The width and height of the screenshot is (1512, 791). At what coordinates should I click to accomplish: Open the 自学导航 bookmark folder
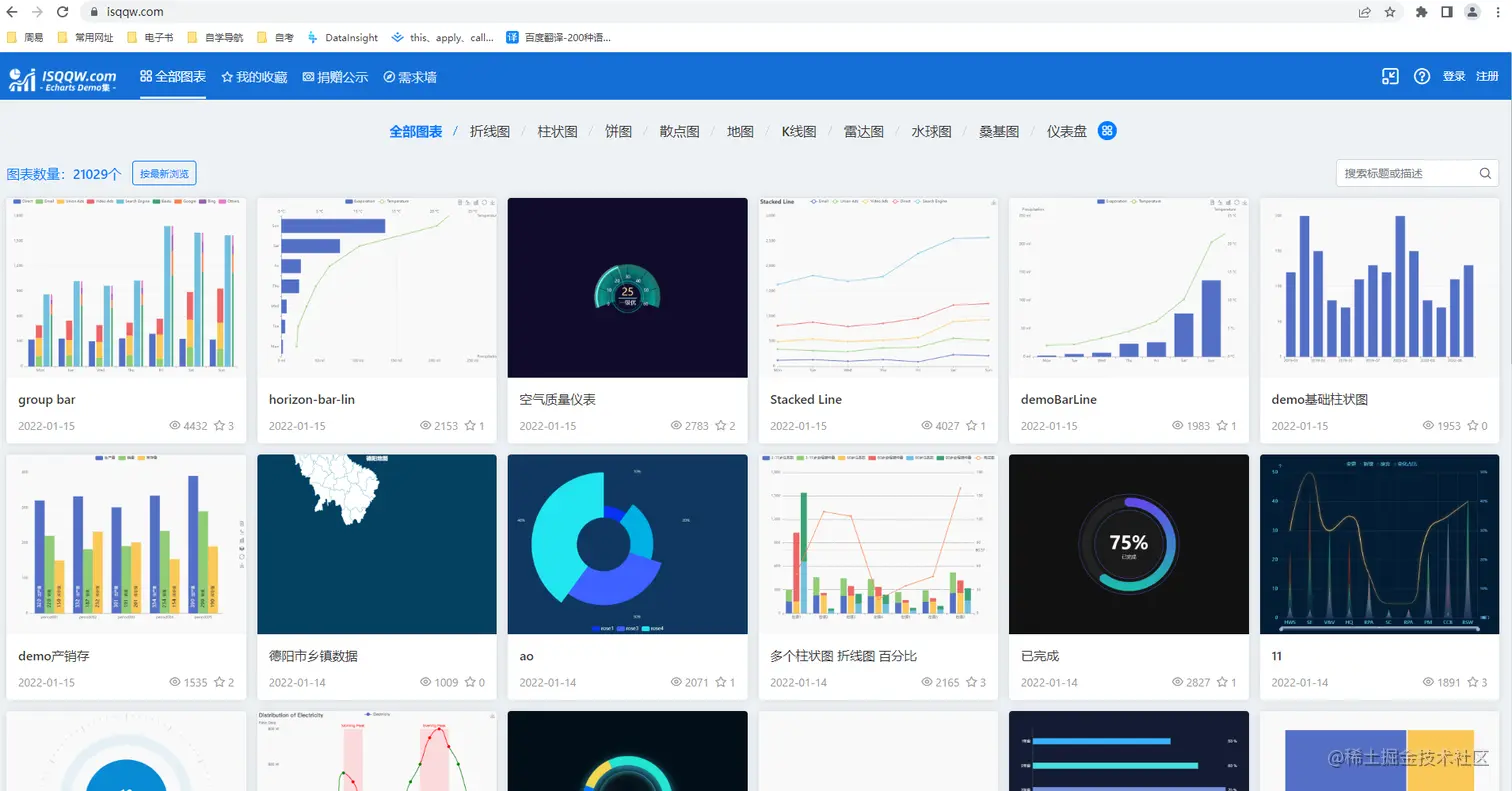[214, 37]
